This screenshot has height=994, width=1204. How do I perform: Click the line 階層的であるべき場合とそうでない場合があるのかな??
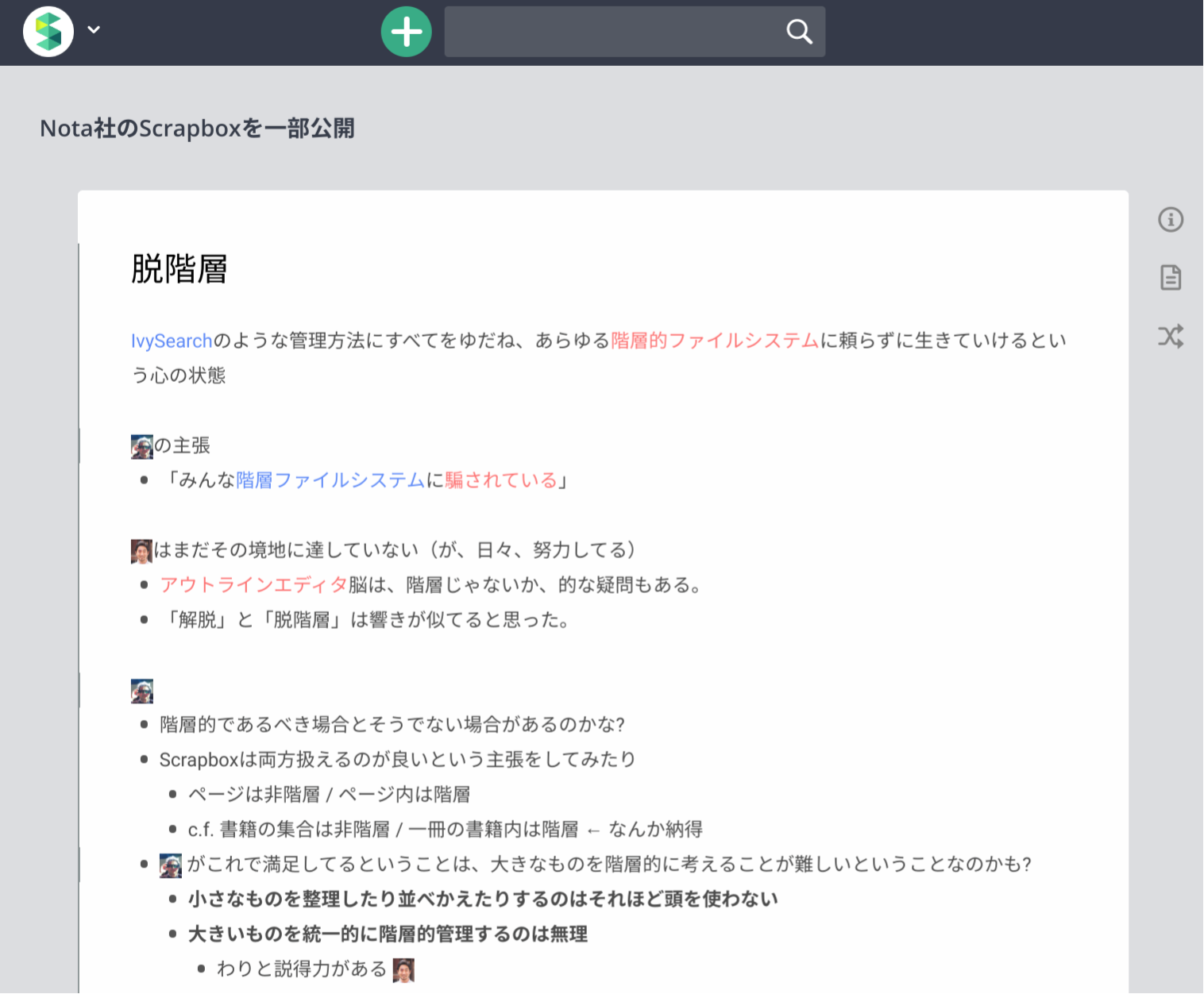click(392, 725)
